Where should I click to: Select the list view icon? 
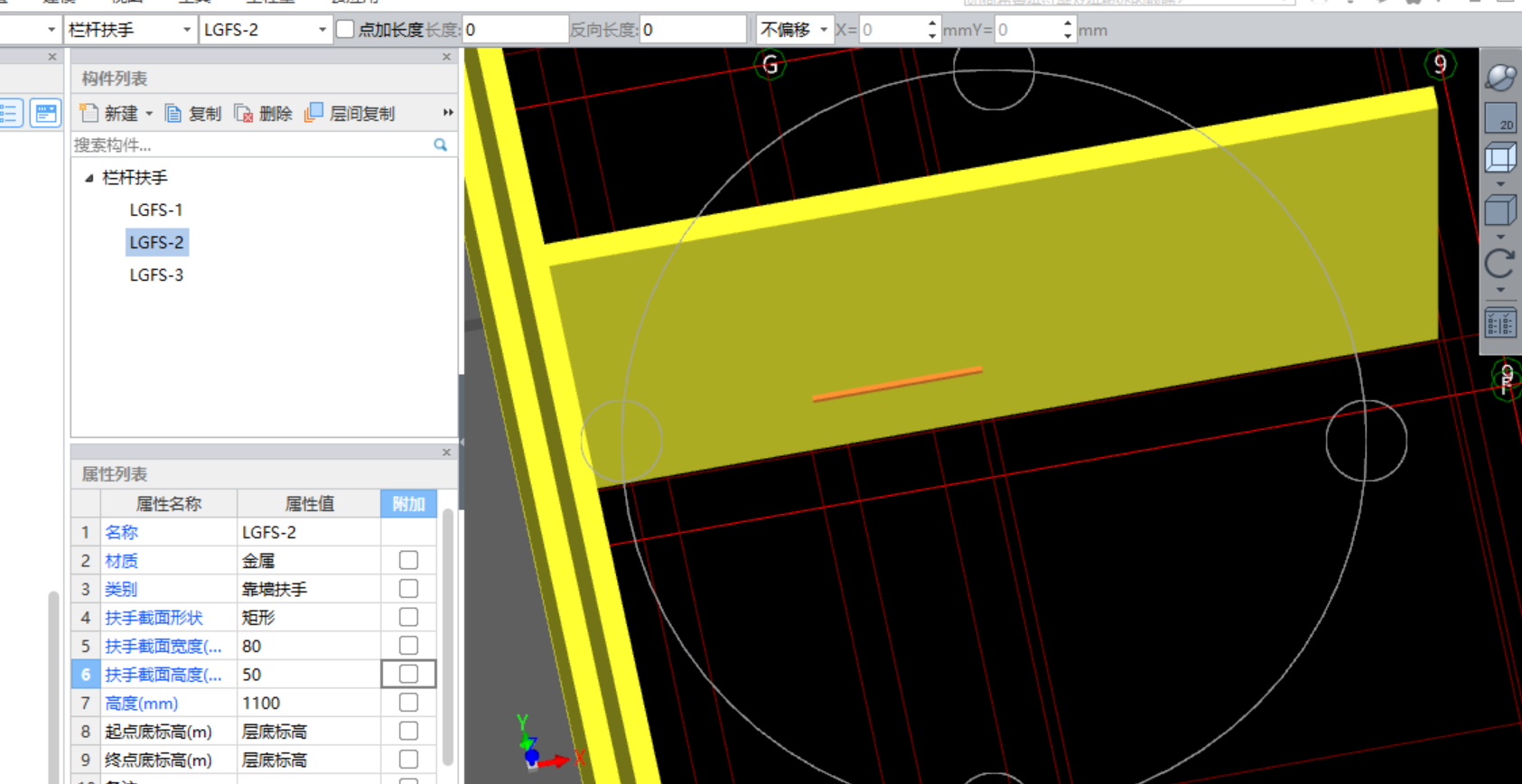tap(10, 113)
